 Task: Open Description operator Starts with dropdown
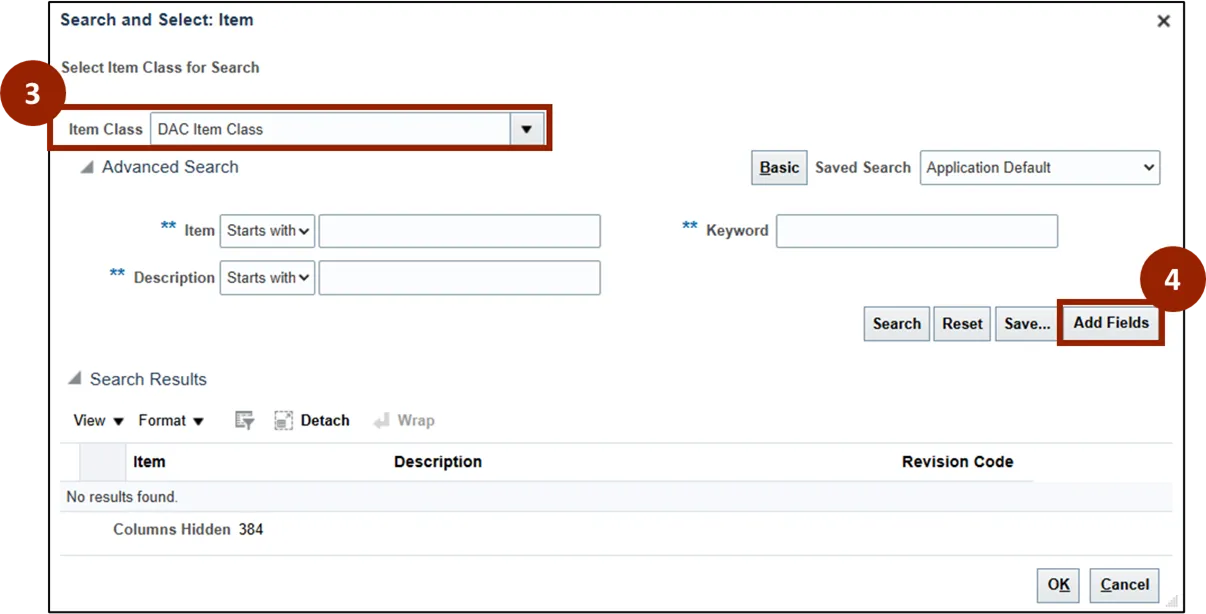point(267,278)
